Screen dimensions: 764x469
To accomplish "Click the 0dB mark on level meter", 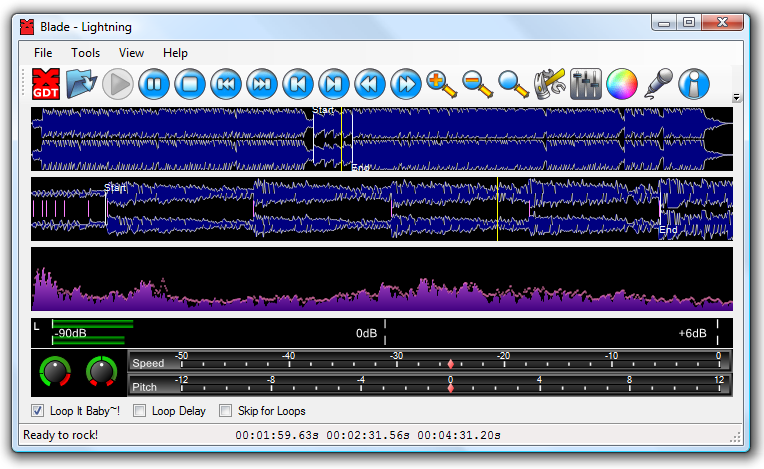I will coord(366,333).
